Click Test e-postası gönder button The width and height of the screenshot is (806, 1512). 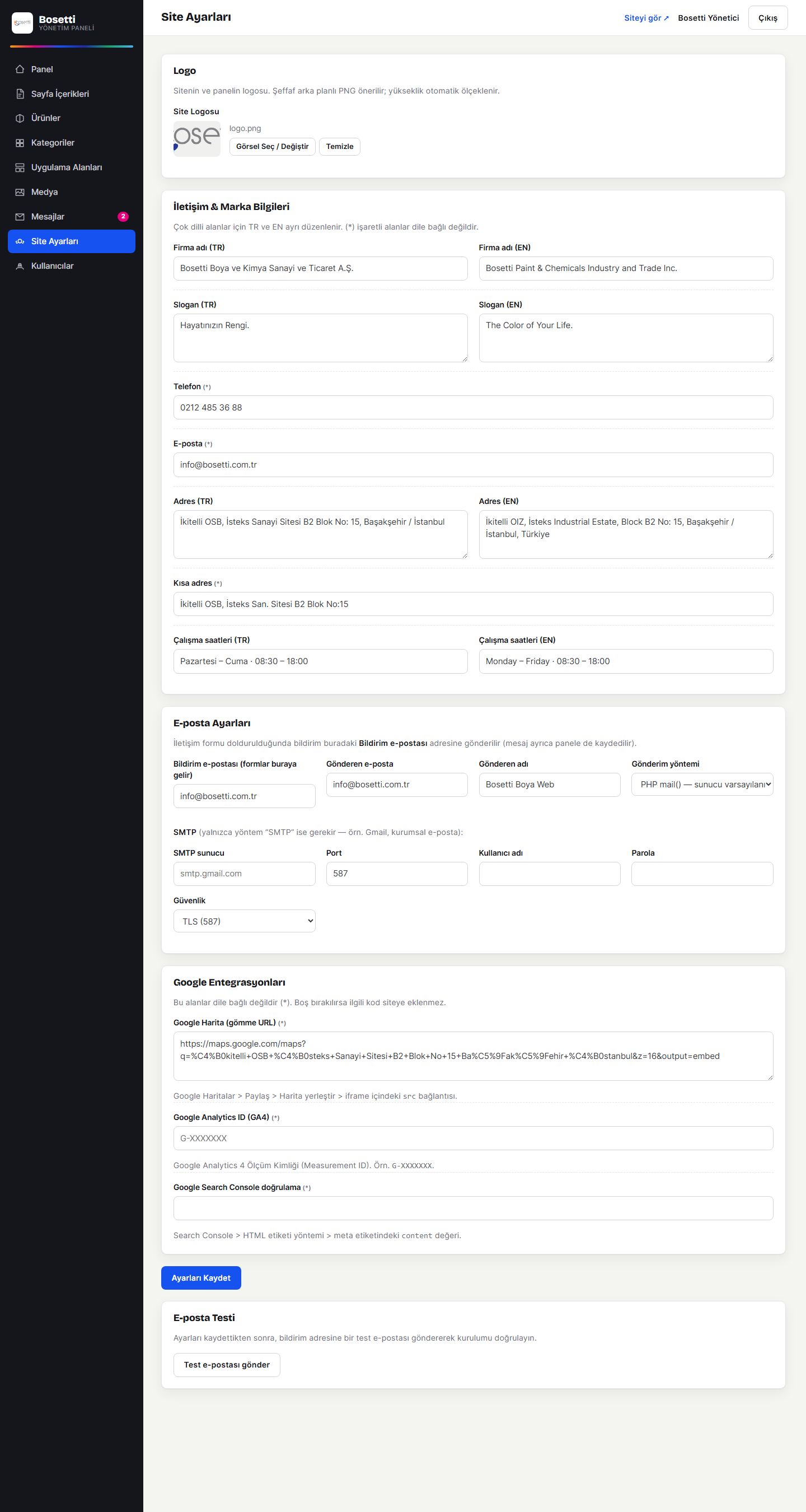[227, 1365]
